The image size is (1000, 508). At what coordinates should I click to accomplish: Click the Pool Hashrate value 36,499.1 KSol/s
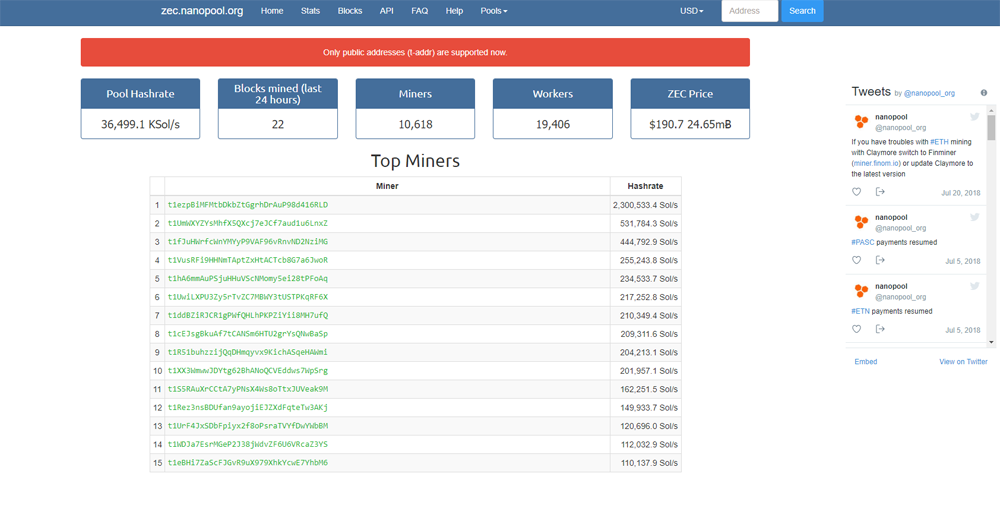[x=140, y=124]
